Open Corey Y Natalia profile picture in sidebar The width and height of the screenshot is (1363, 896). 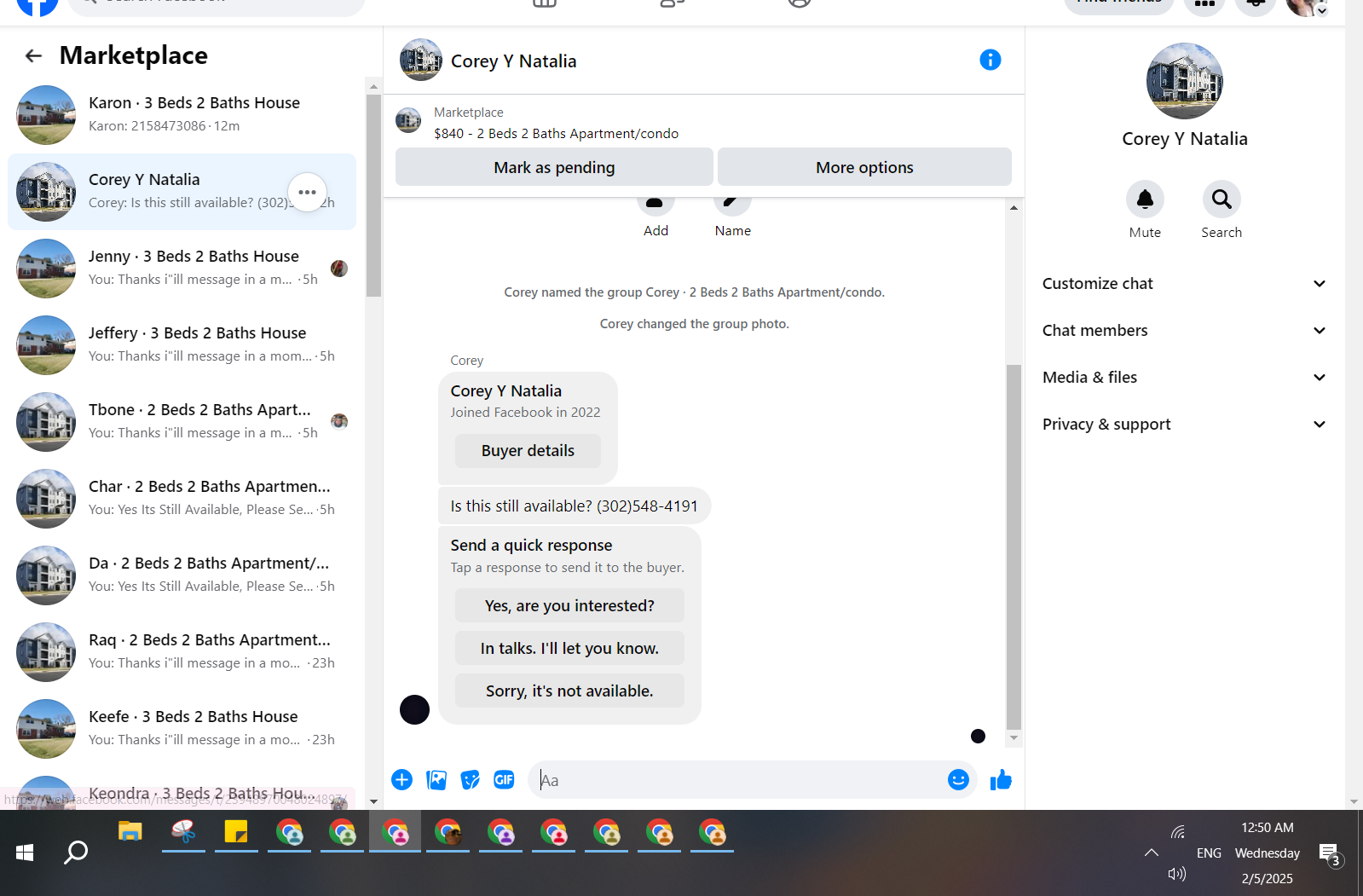coord(1185,81)
